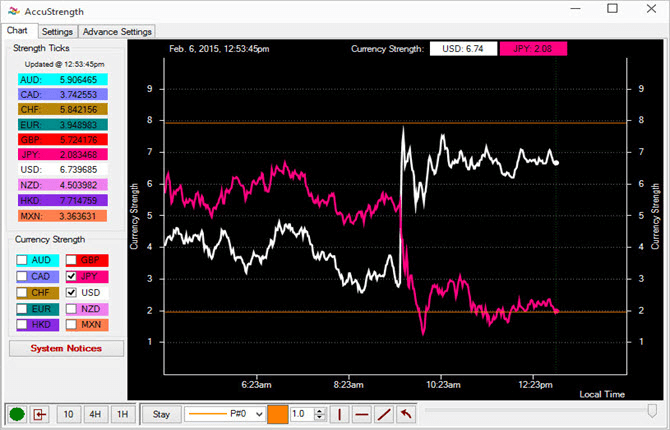Click the CHF 5.842156 strength tick
670x430 pixels.
63,109
